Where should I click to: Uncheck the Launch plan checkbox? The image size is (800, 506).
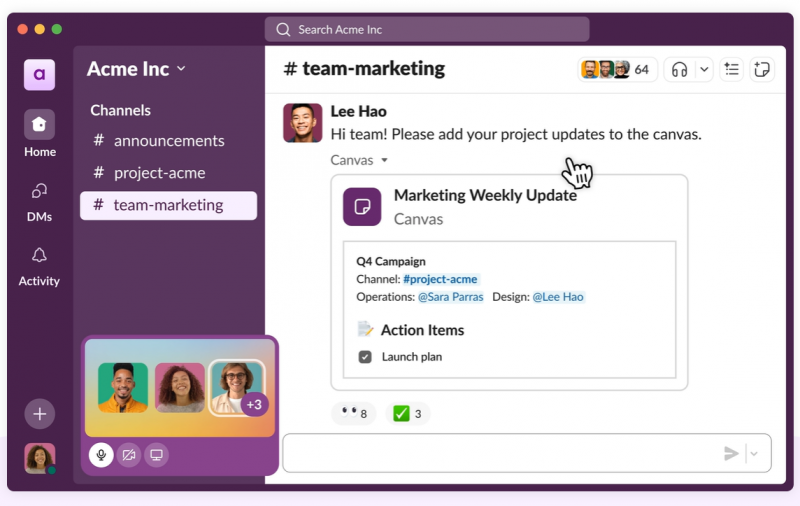tap(365, 357)
